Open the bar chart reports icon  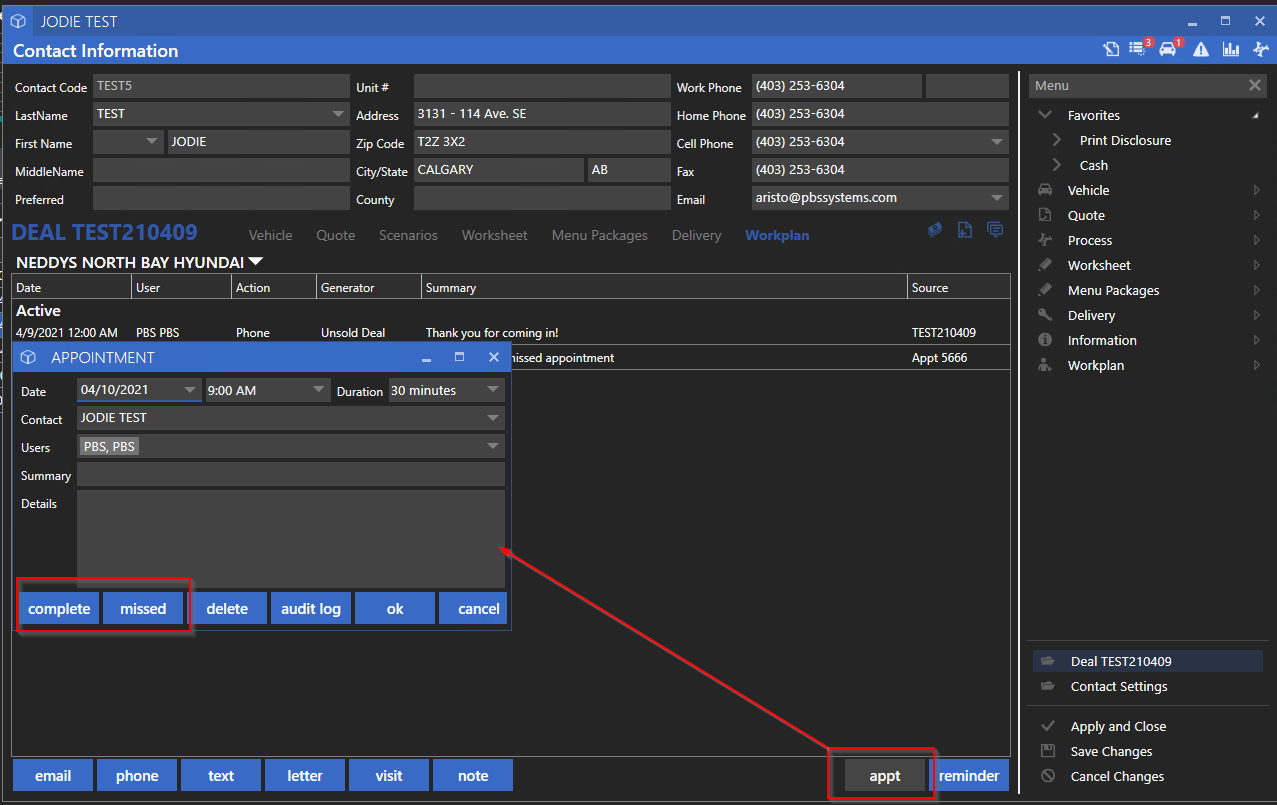1231,49
